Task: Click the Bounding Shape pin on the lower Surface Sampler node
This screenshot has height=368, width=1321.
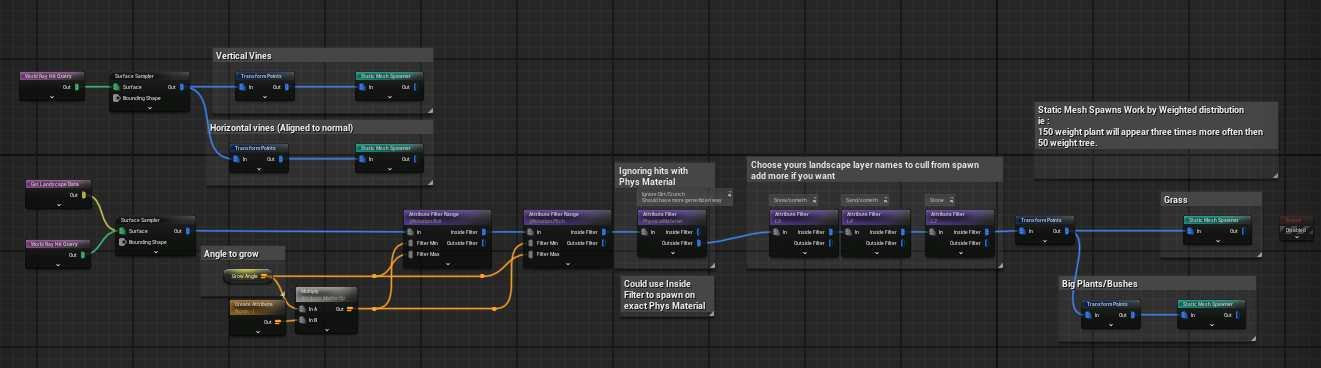Action: pyautogui.click(x=122, y=241)
